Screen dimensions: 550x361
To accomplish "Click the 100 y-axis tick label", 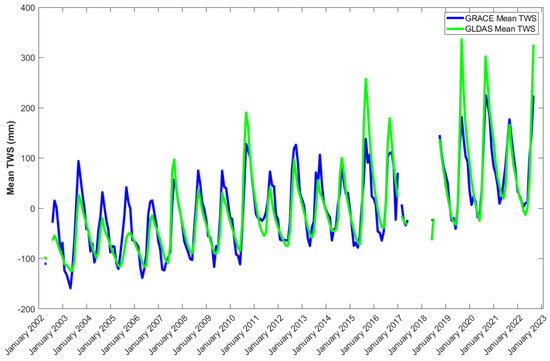I will pyautogui.click(x=28, y=158).
